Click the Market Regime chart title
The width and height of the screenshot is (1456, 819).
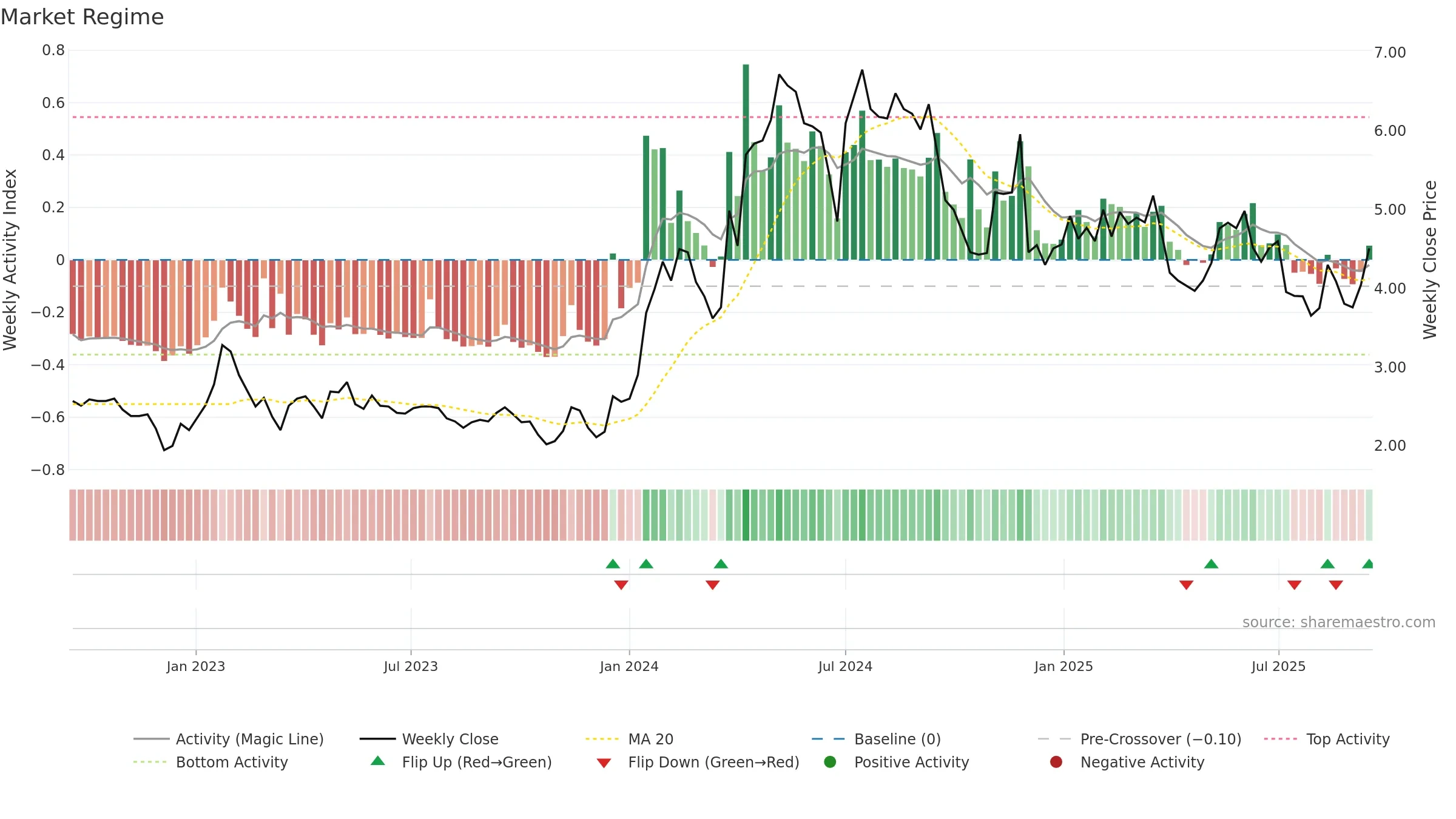[82, 17]
